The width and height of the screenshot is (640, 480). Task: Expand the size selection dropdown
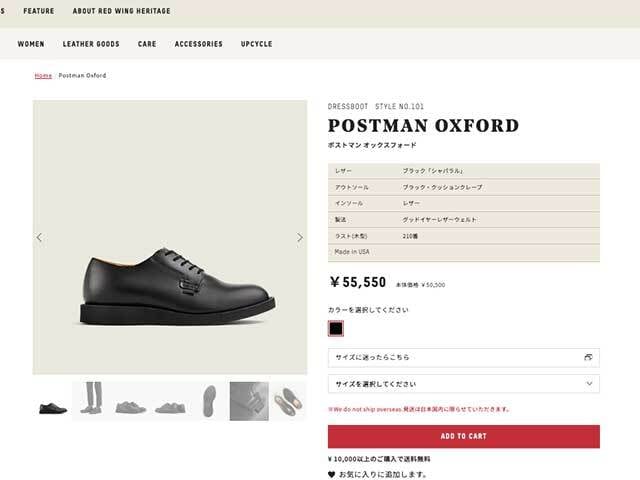[464, 383]
